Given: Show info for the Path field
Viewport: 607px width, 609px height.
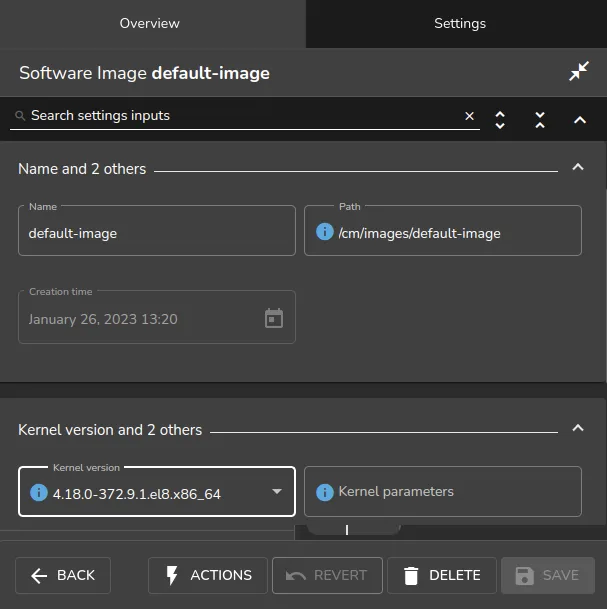Looking at the screenshot, I should (x=325, y=232).
